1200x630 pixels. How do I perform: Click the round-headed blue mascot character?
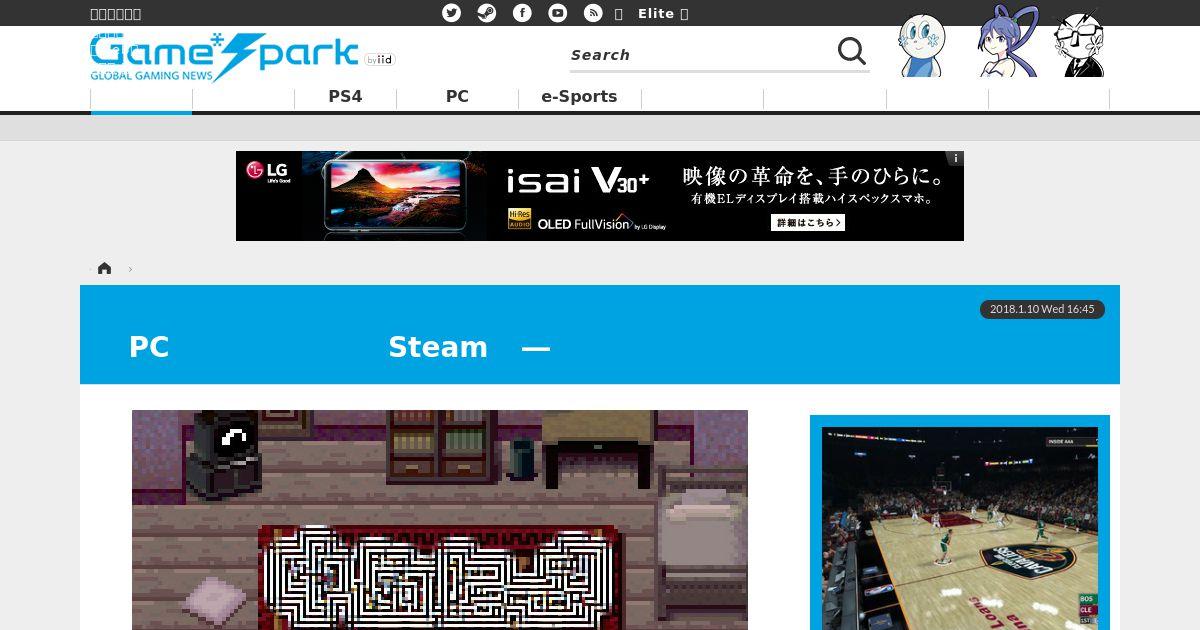tap(921, 45)
